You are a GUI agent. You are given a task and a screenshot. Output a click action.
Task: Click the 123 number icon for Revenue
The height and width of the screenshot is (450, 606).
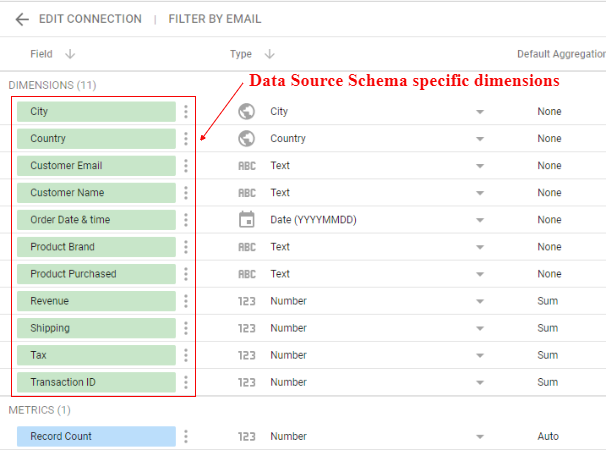coord(247,301)
